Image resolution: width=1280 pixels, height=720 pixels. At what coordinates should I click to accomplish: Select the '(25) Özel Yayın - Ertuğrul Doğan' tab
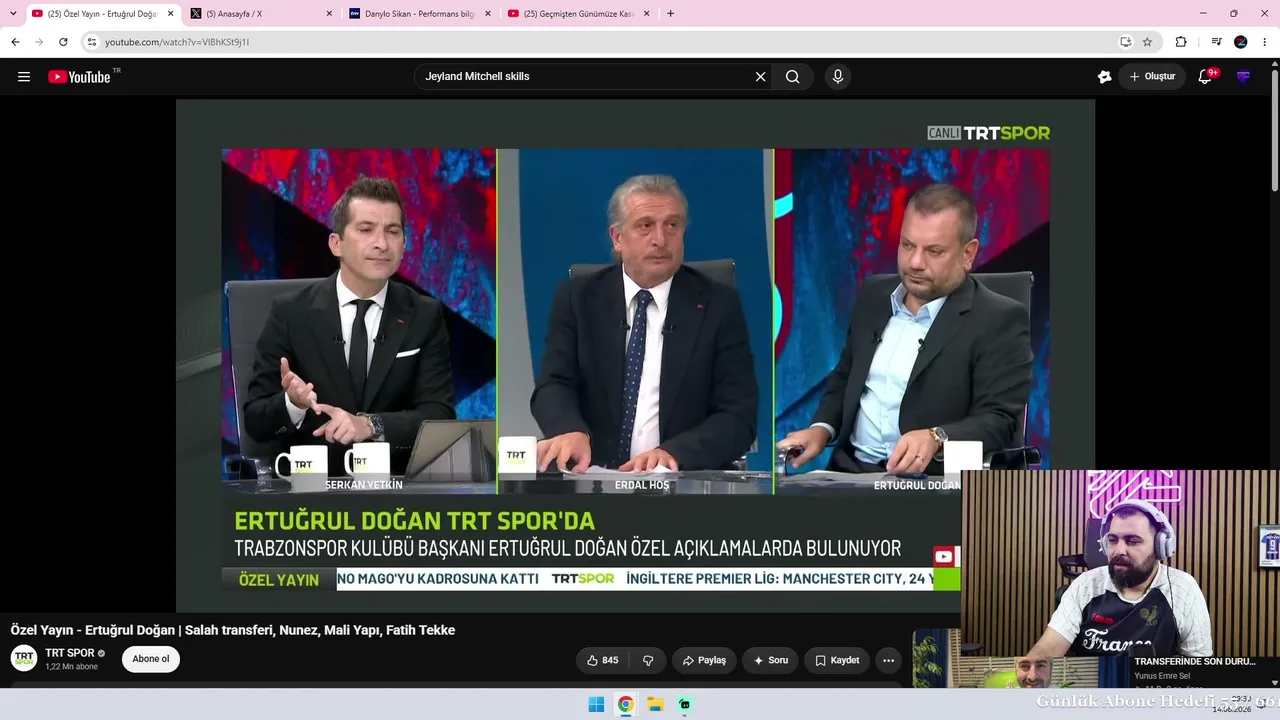coord(101,14)
